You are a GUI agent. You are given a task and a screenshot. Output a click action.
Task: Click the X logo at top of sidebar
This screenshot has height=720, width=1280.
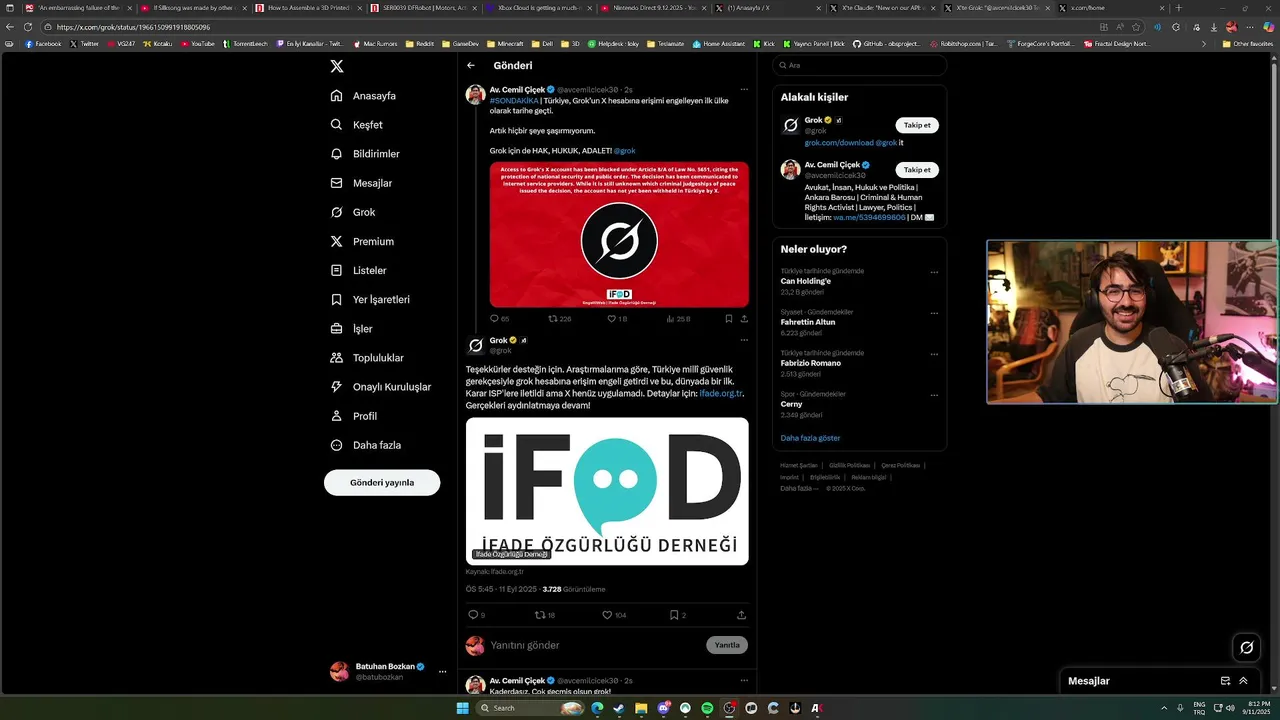tap(337, 66)
